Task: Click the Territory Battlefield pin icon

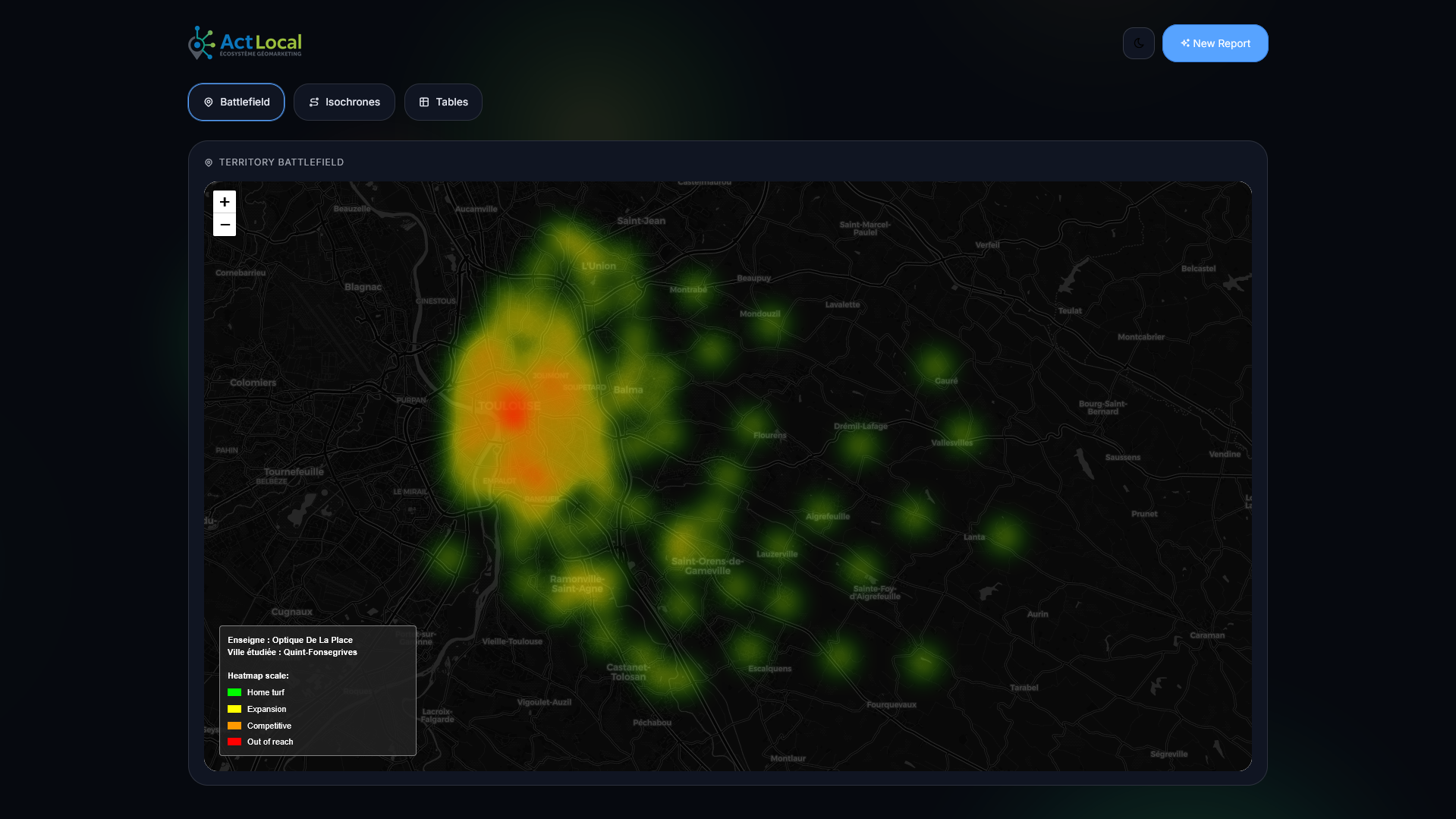Action: click(x=209, y=162)
